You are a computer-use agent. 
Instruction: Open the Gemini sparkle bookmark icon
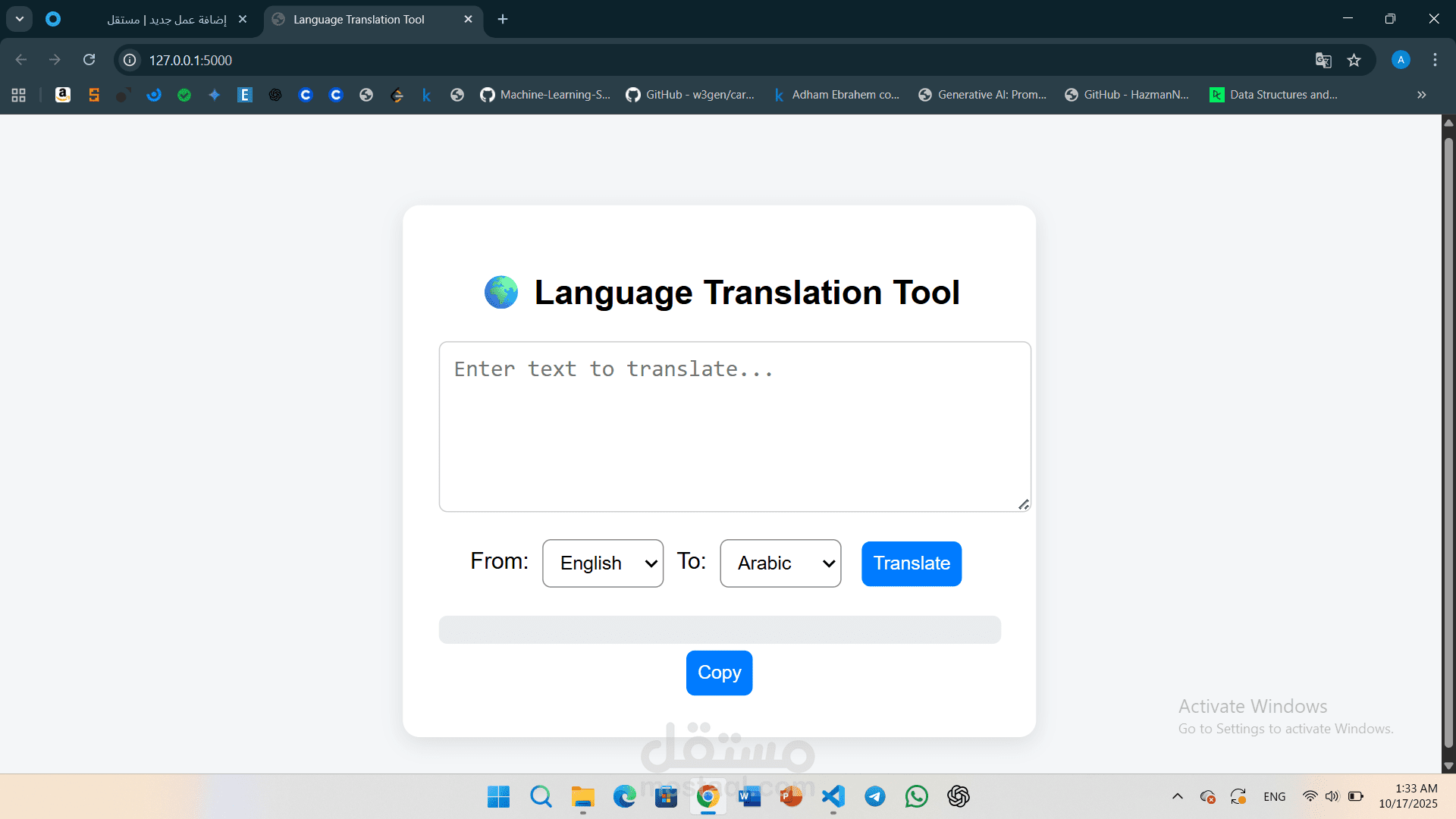(215, 95)
